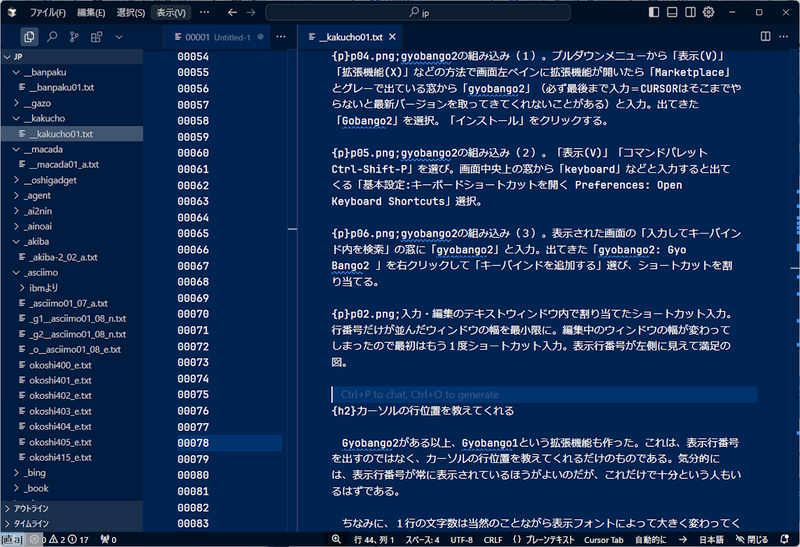This screenshot has height=547, width=800.
Task: Click the jp command center search box
Action: (x=418, y=12)
